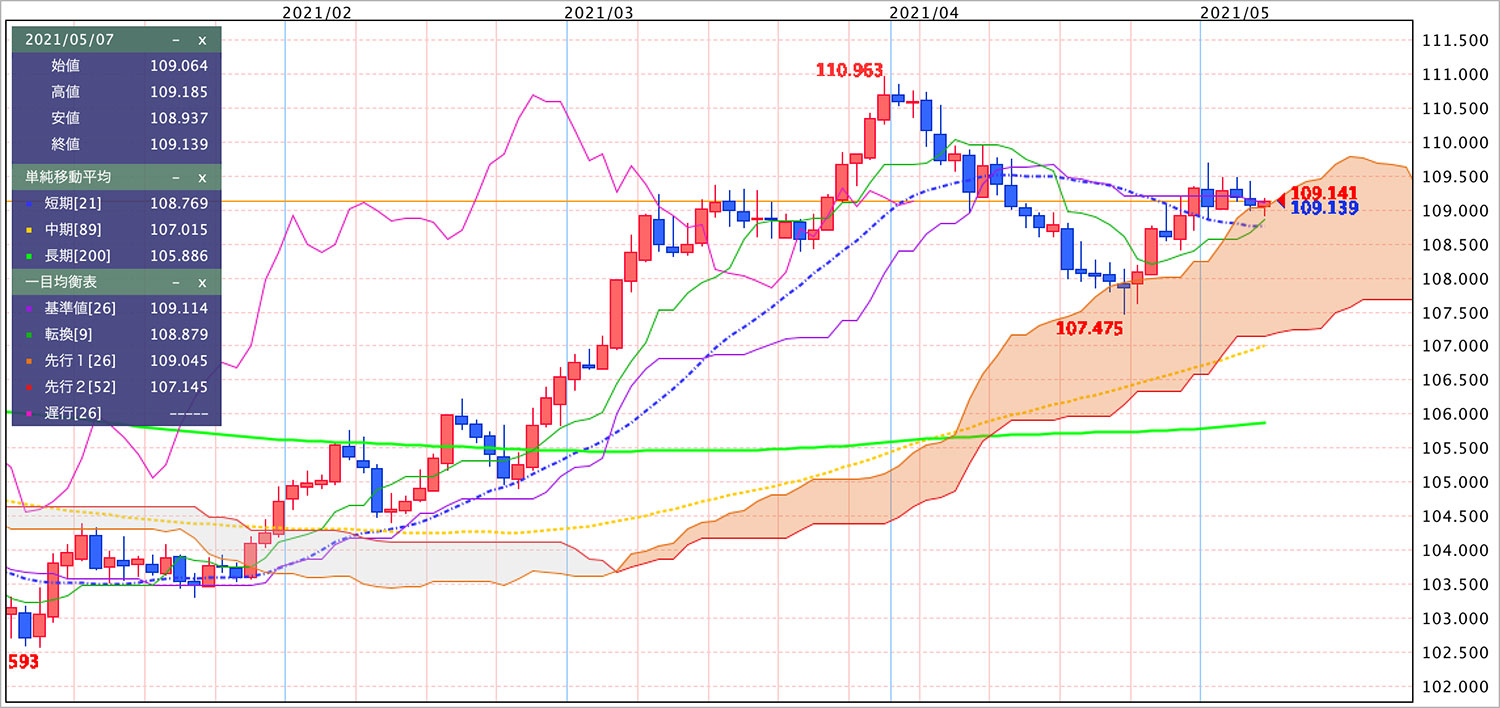Close the 一目均衡表 panel
Screen dimensions: 1500x708
point(202,282)
